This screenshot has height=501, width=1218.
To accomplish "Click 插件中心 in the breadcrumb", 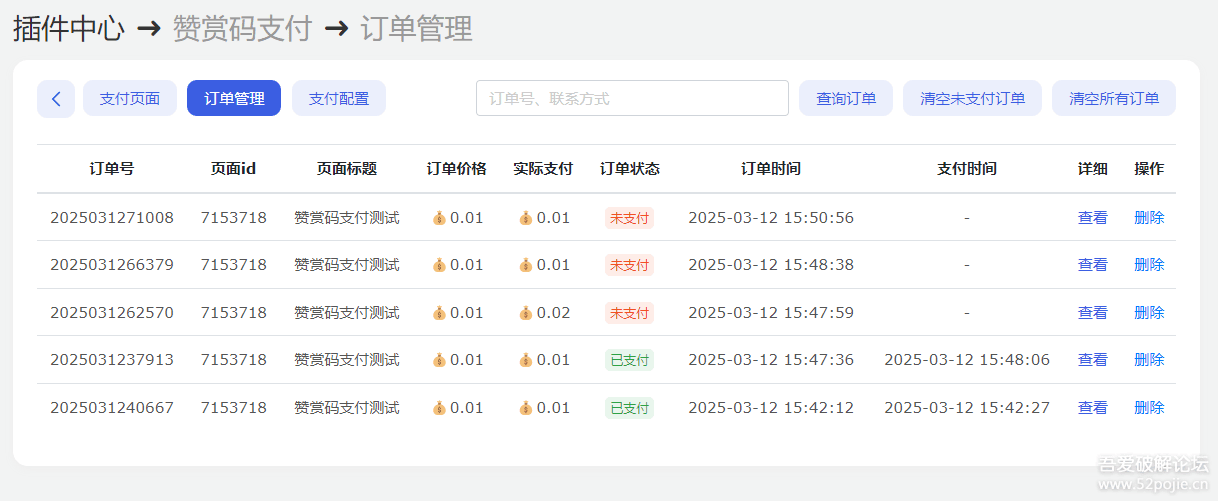I will (x=68, y=29).
